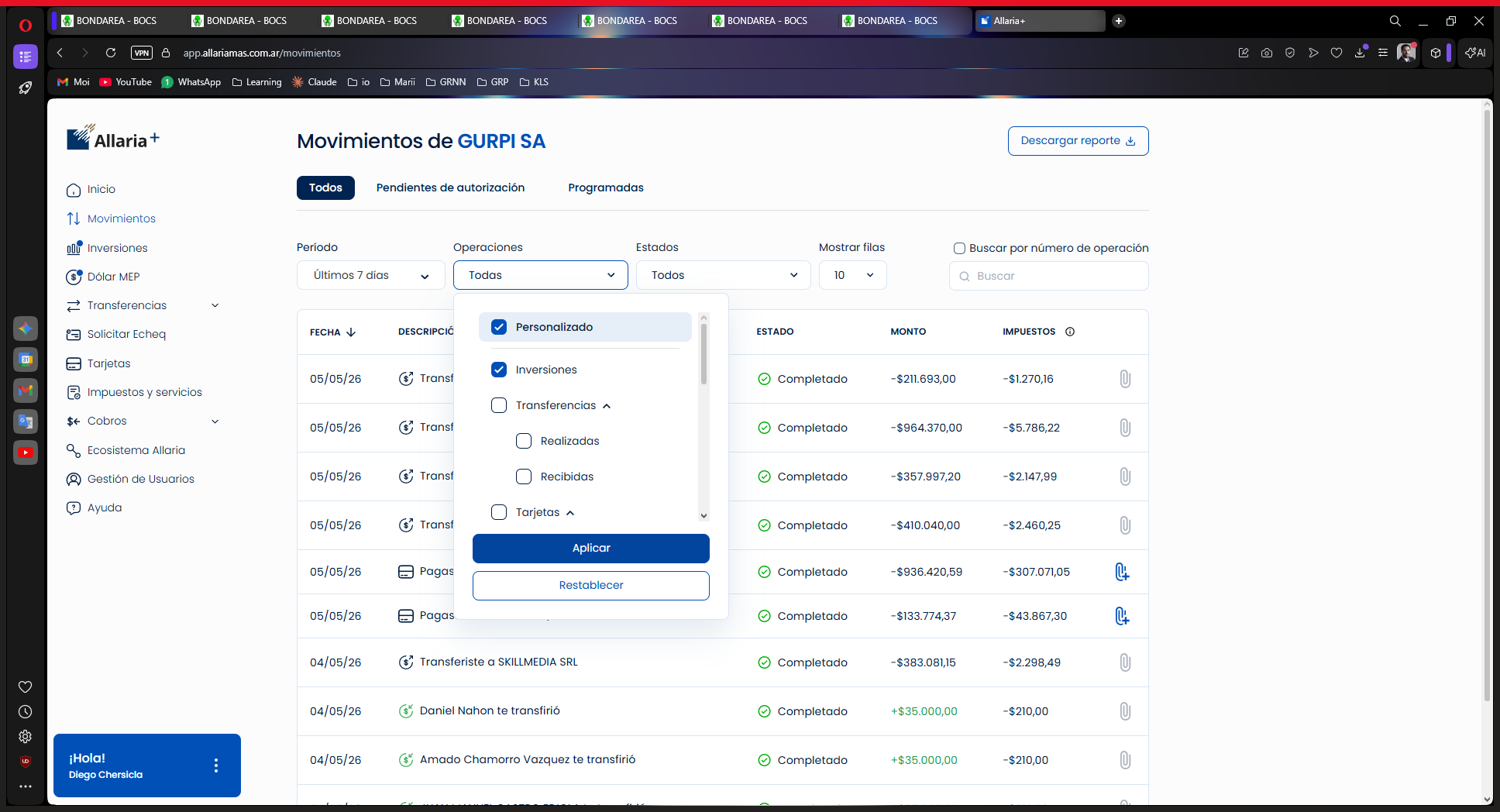Click the dropdown list scrollbar down arrow

pyautogui.click(x=704, y=515)
